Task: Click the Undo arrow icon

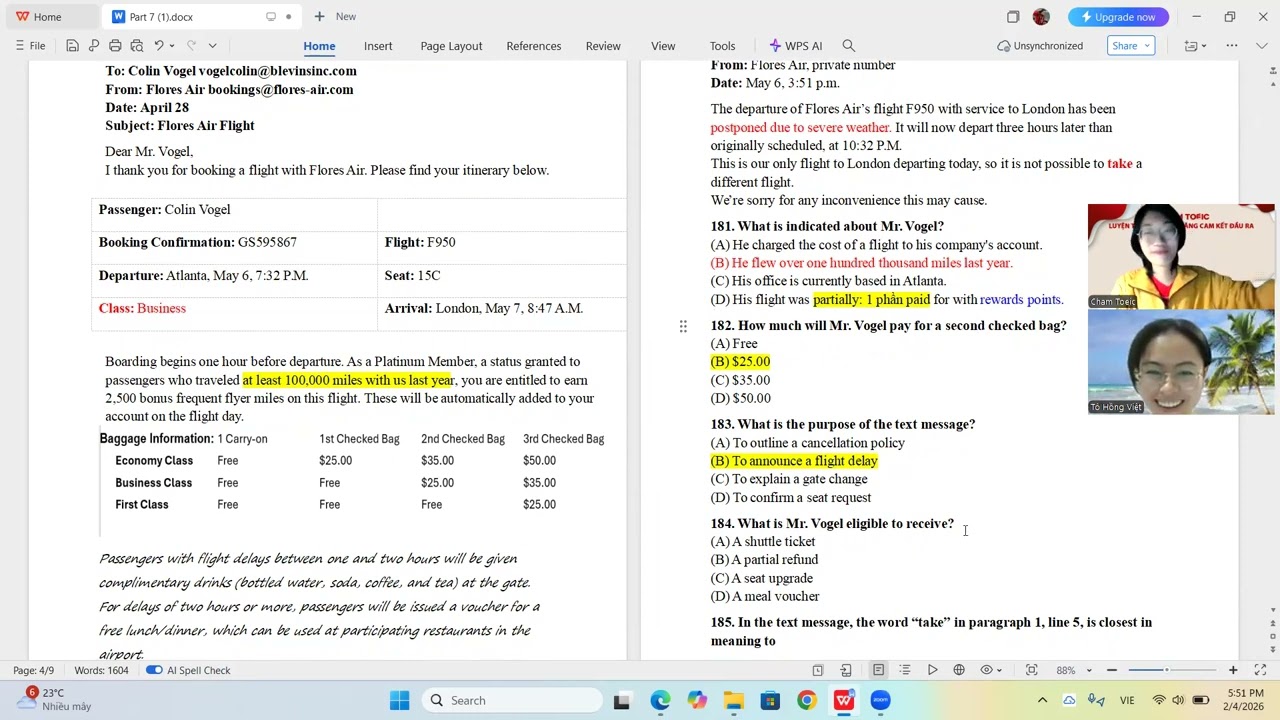Action: click(x=158, y=46)
